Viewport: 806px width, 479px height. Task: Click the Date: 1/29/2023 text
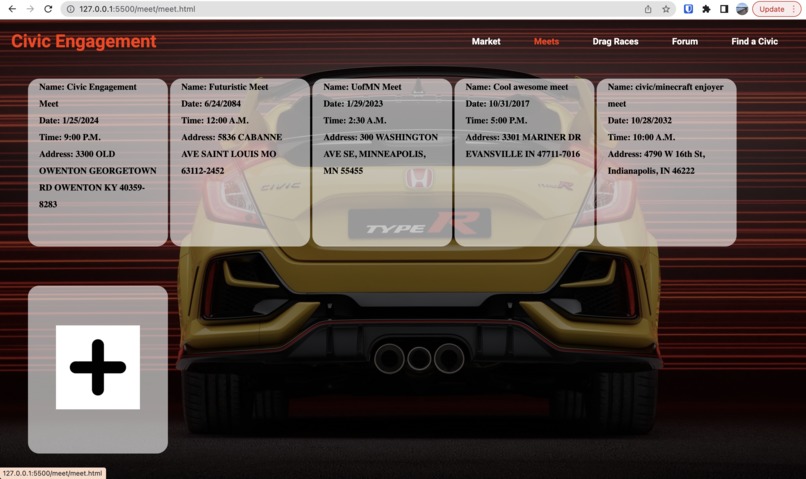tap(353, 103)
